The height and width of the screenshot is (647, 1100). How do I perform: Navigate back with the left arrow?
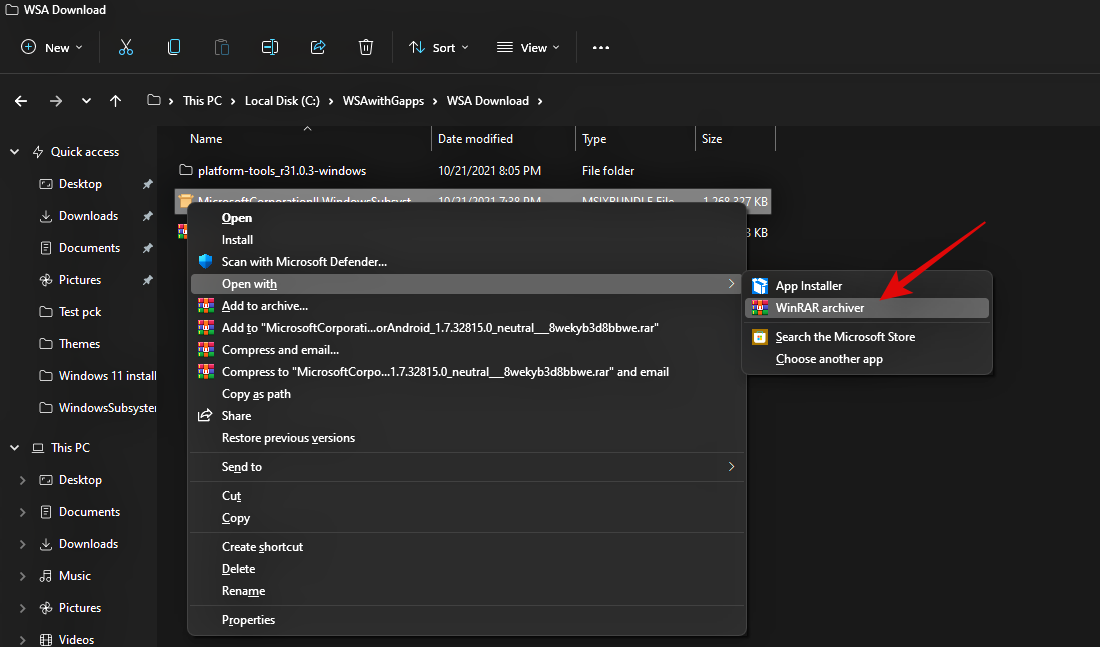[x=21, y=101]
